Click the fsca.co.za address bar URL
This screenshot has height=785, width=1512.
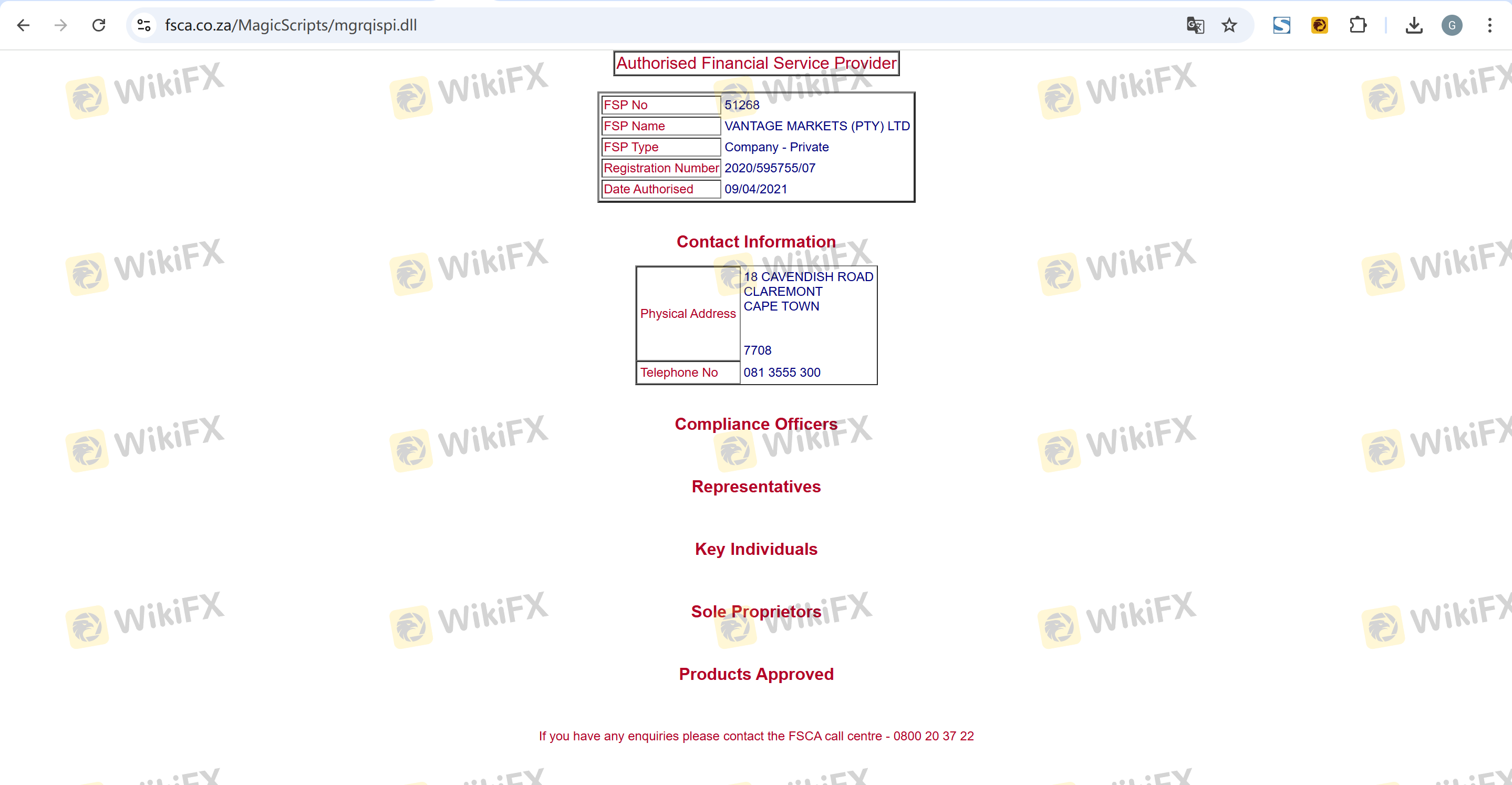pyautogui.click(x=291, y=25)
